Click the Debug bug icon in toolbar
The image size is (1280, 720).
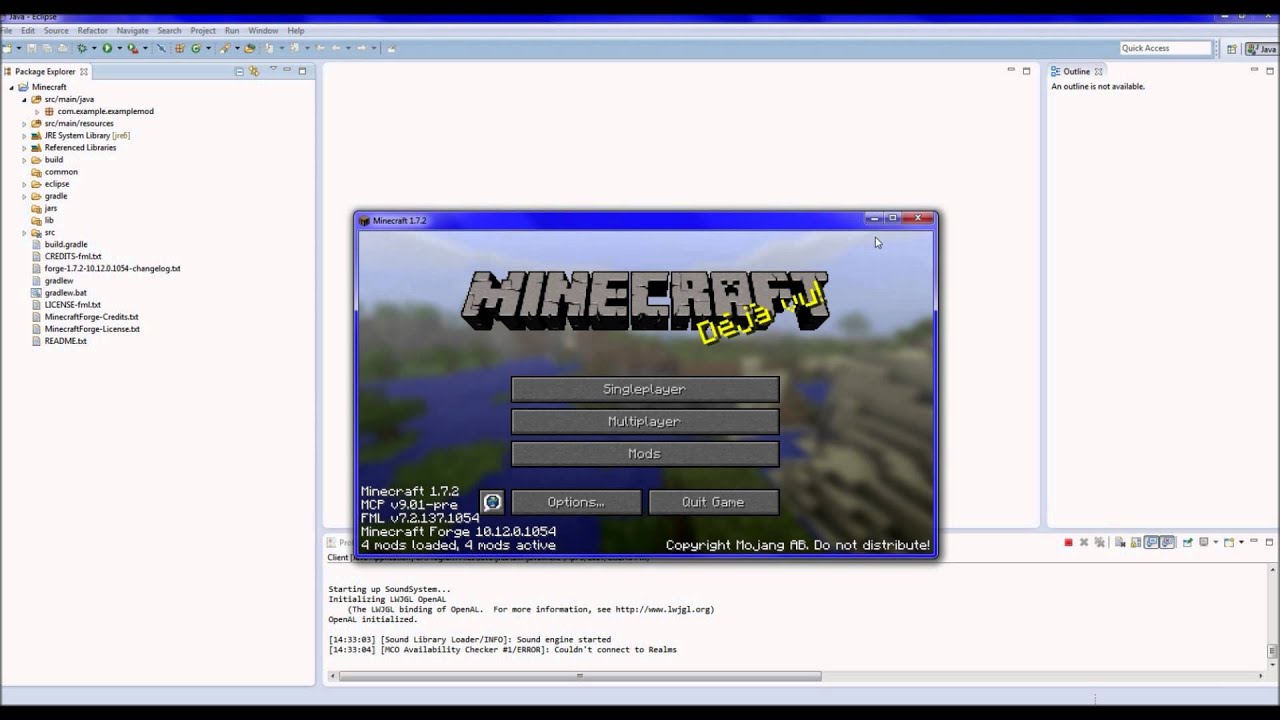click(x=82, y=48)
